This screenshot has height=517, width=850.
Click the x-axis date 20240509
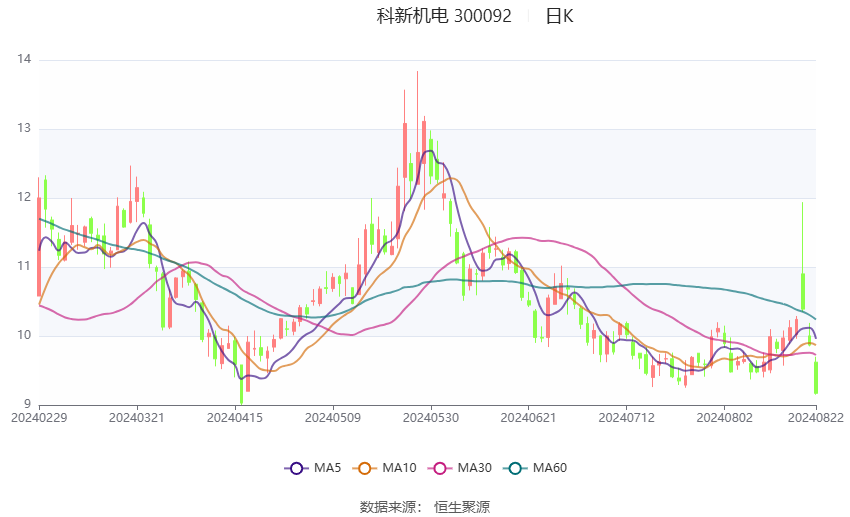pos(333,418)
